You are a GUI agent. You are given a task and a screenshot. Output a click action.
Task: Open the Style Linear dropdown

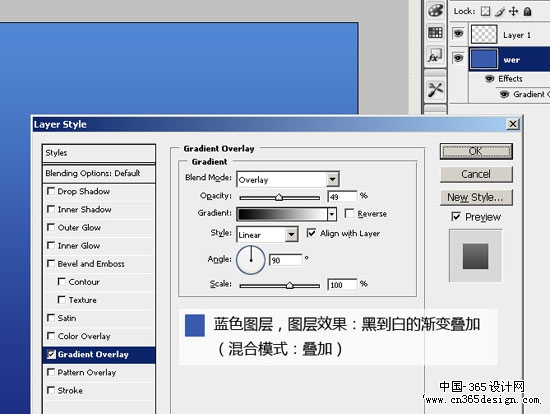(x=291, y=235)
